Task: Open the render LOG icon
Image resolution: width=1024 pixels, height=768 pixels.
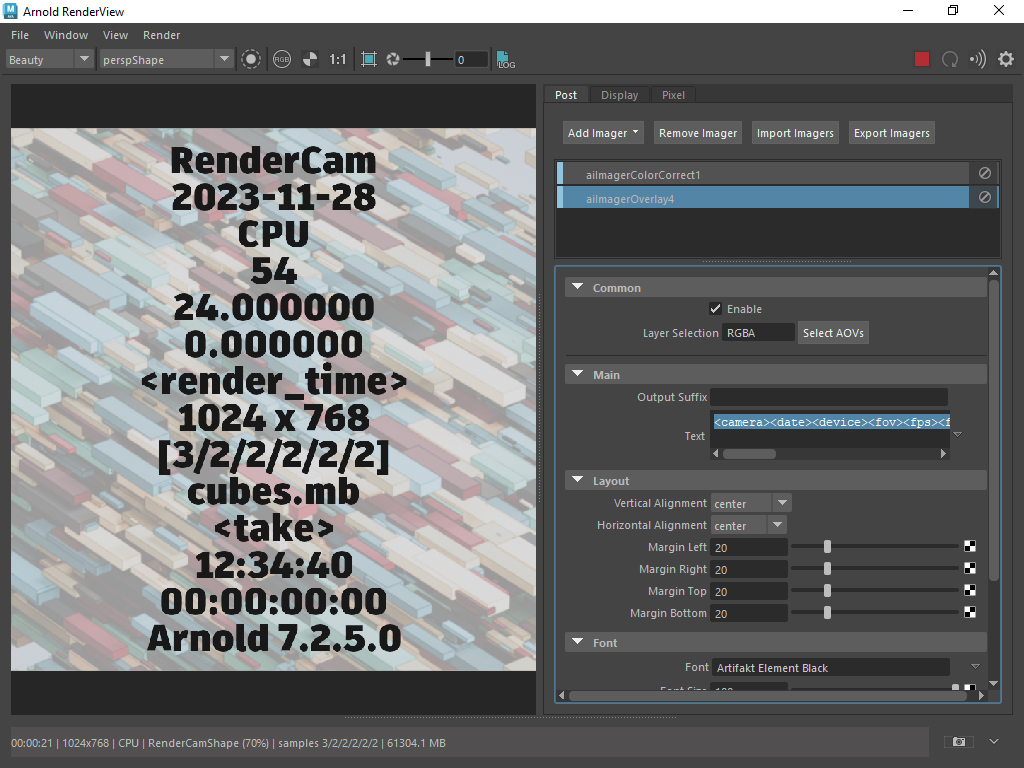Action: 506,60
